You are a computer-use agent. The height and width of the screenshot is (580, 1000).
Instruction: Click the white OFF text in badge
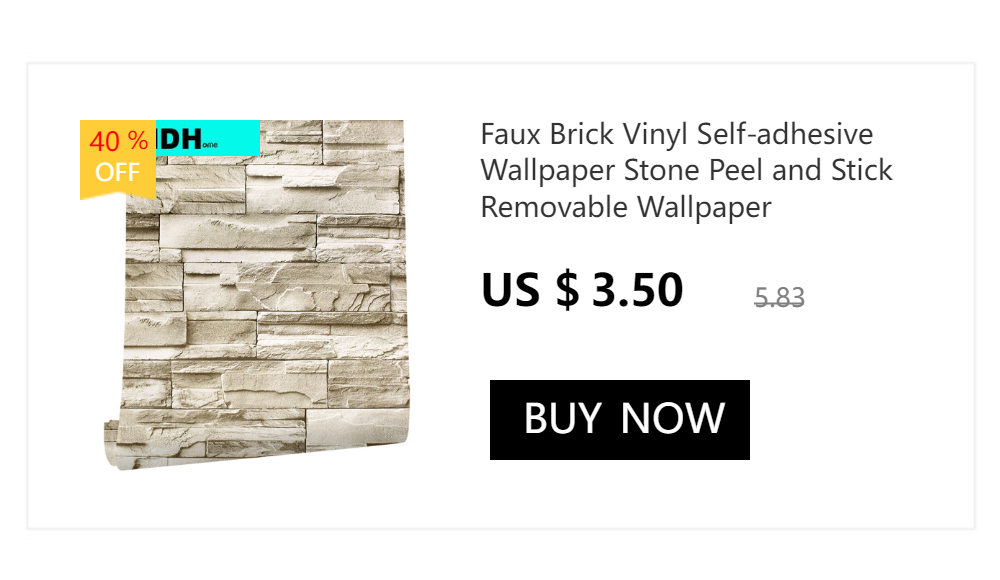[117, 172]
